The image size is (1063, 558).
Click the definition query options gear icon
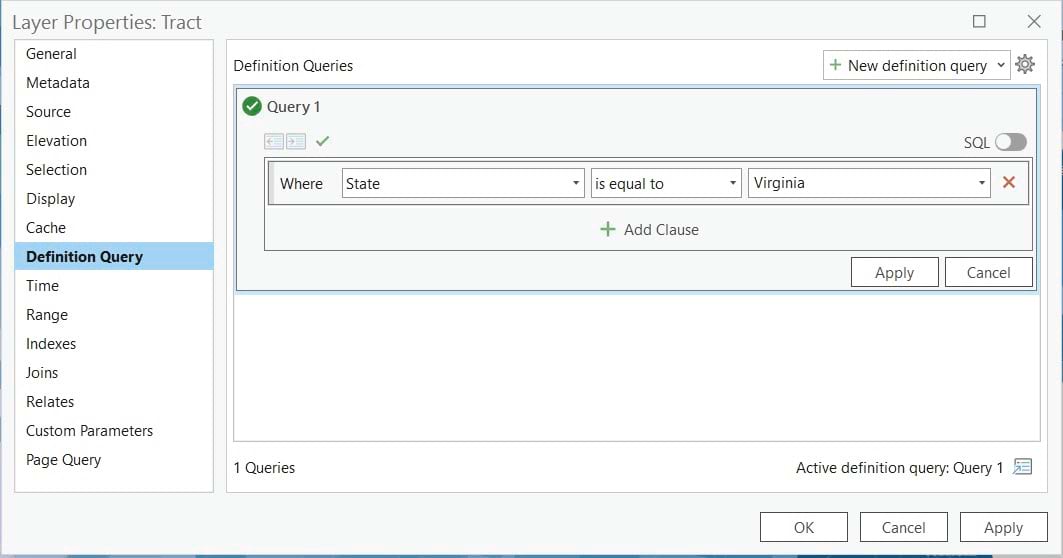click(x=1025, y=65)
